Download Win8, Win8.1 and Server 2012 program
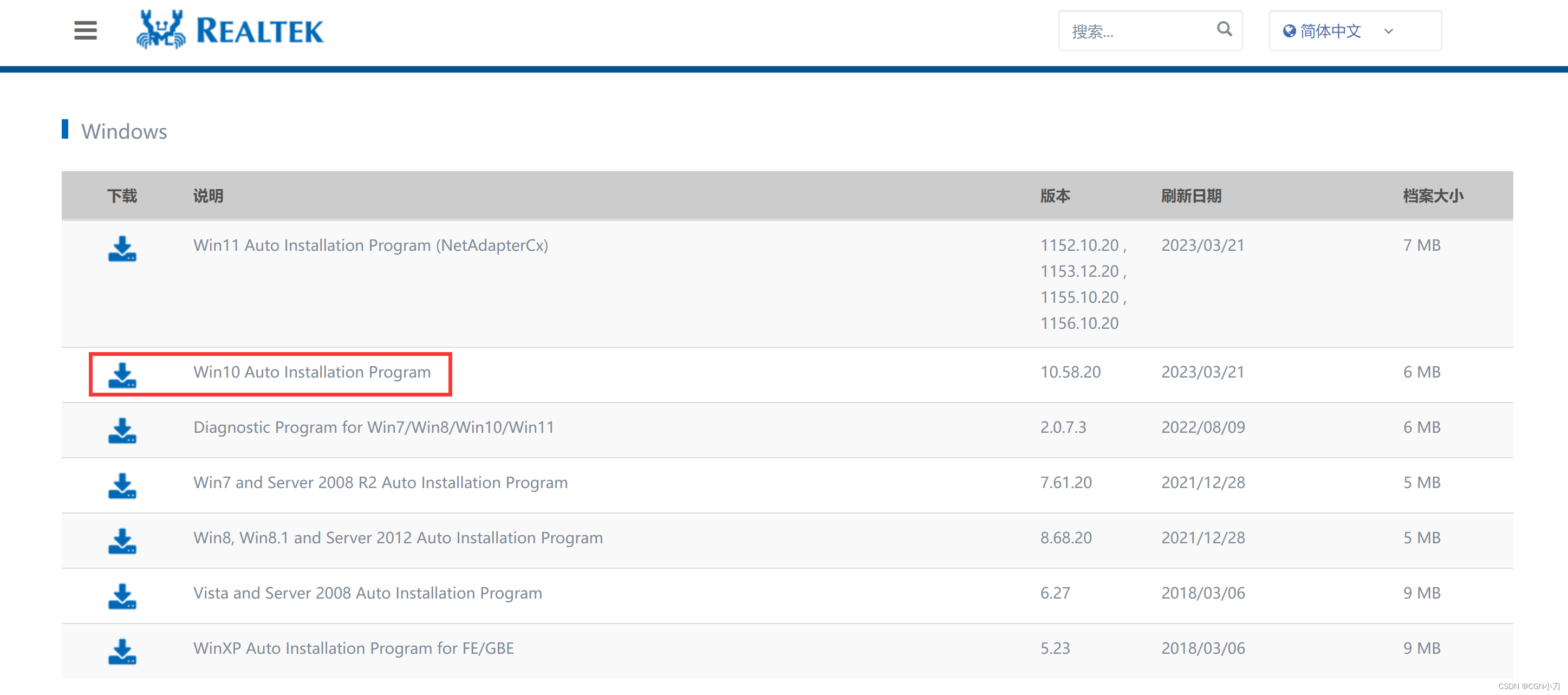This screenshot has height=695, width=1568. tap(122, 541)
